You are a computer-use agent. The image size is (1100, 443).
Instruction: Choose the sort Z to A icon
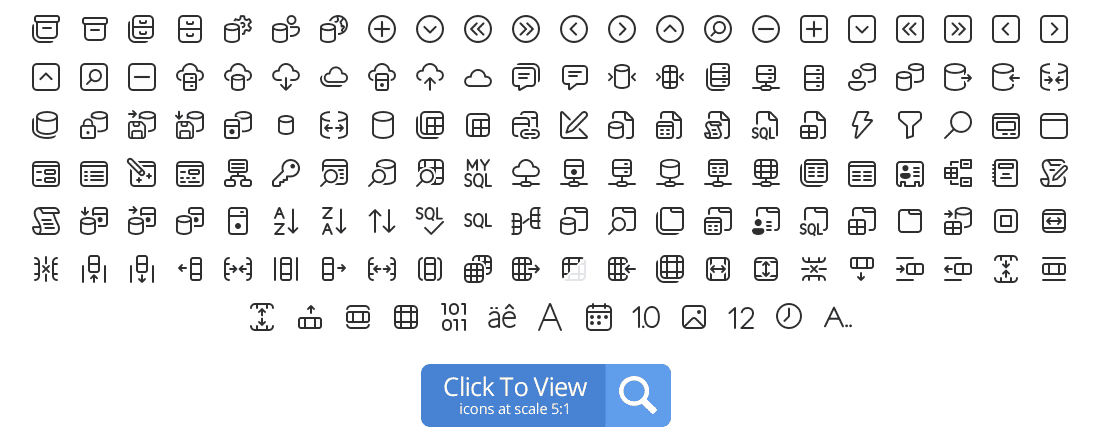334,220
